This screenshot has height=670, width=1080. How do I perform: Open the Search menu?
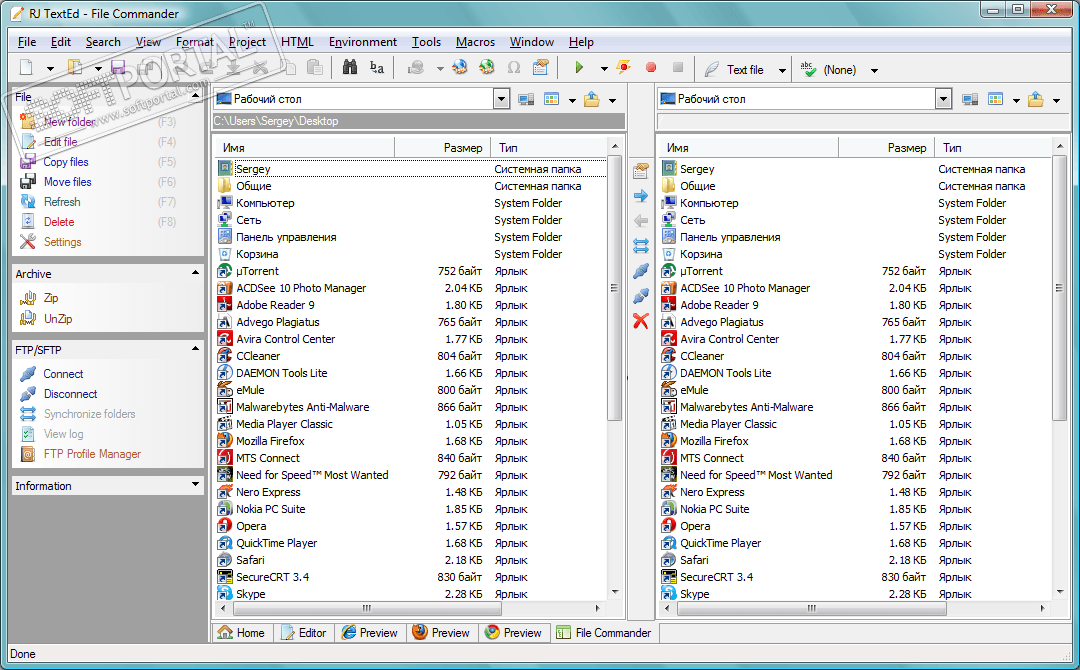click(x=103, y=42)
